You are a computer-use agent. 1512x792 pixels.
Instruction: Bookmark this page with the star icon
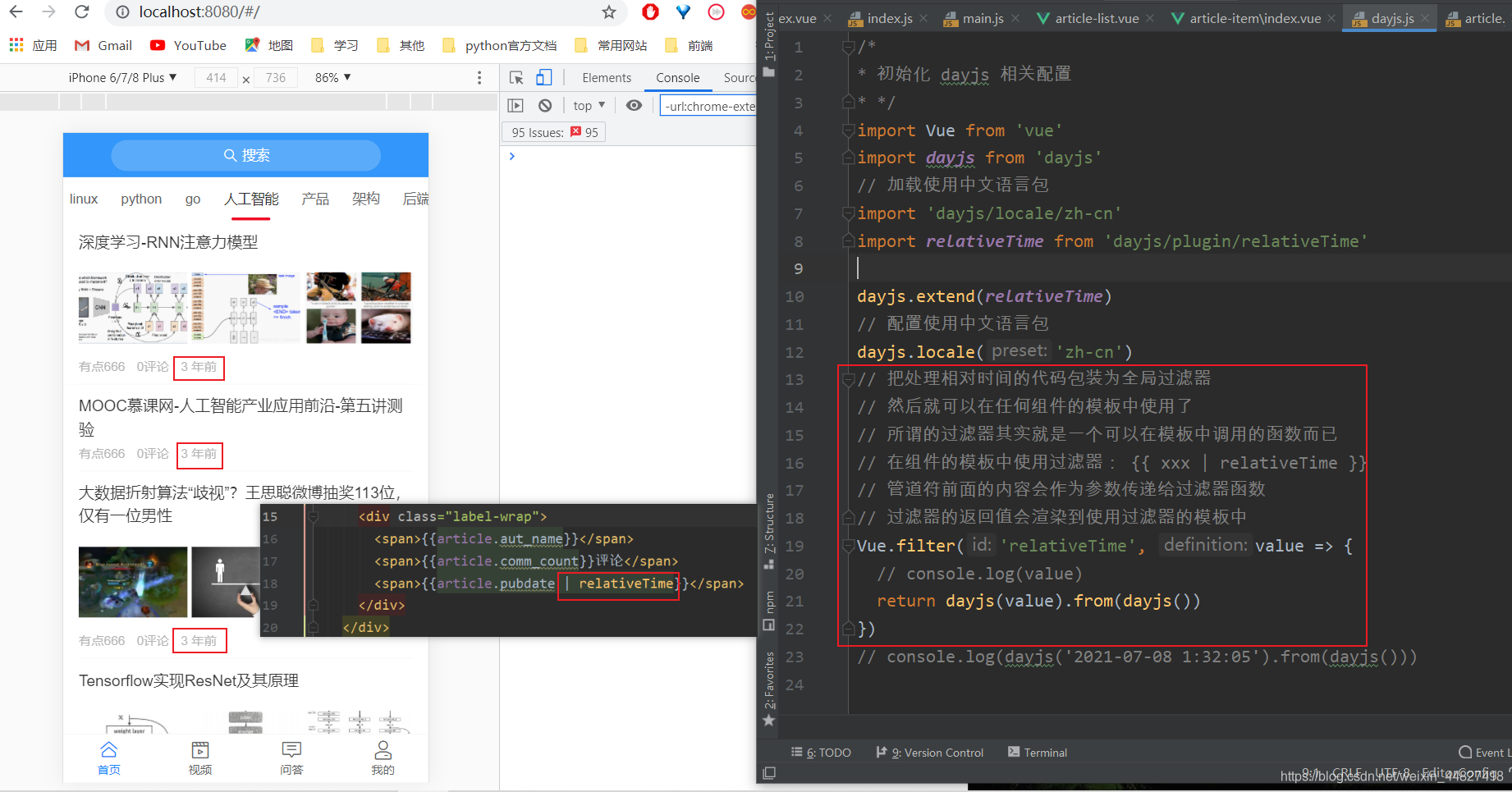(x=608, y=11)
